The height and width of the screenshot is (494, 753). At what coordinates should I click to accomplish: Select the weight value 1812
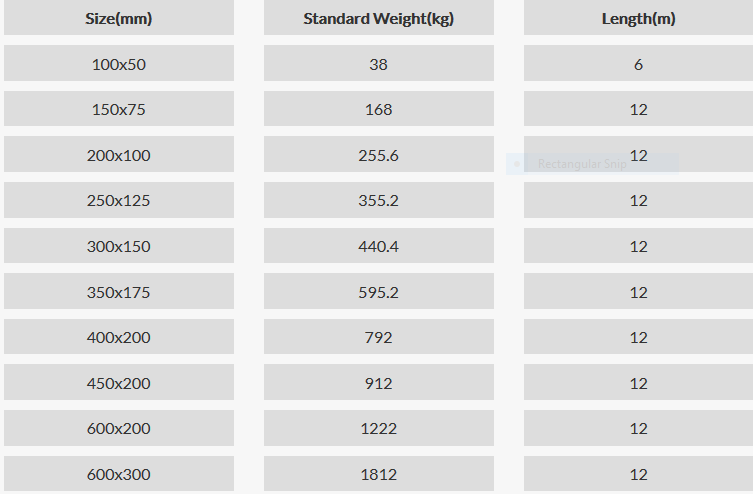click(378, 474)
